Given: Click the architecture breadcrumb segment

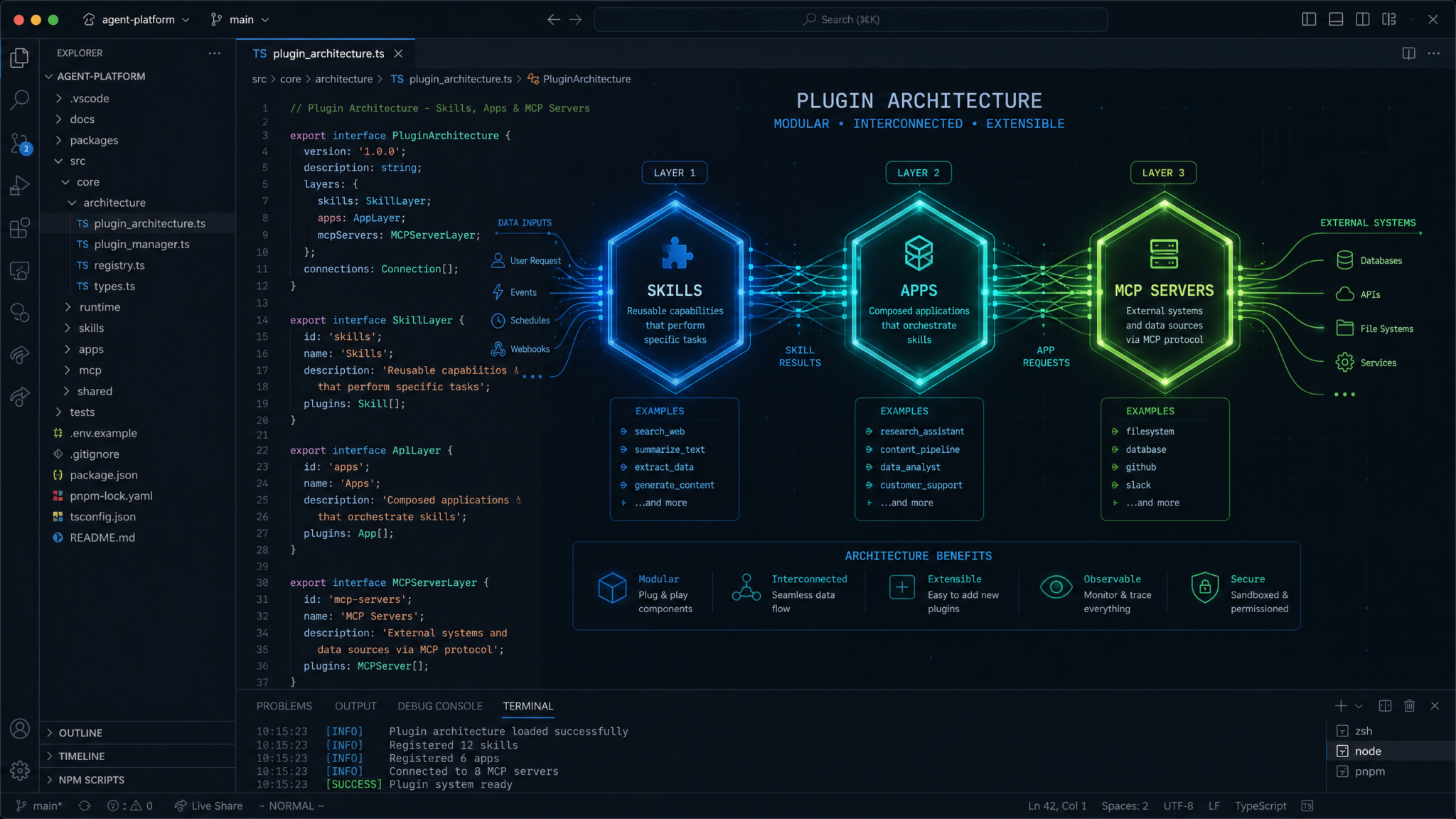Looking at the screenshot, I should point(343,79).
